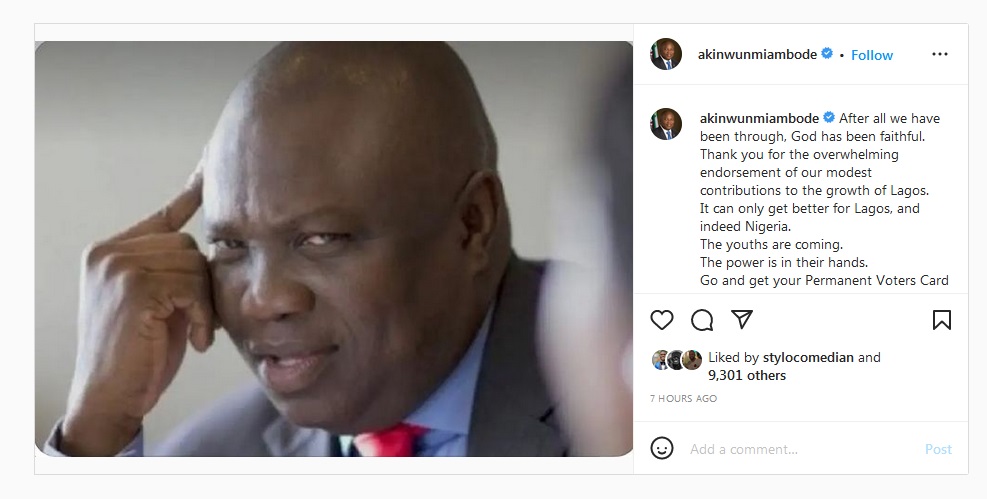Open akinwunmiambode username in caption

(x=759, y=118)
